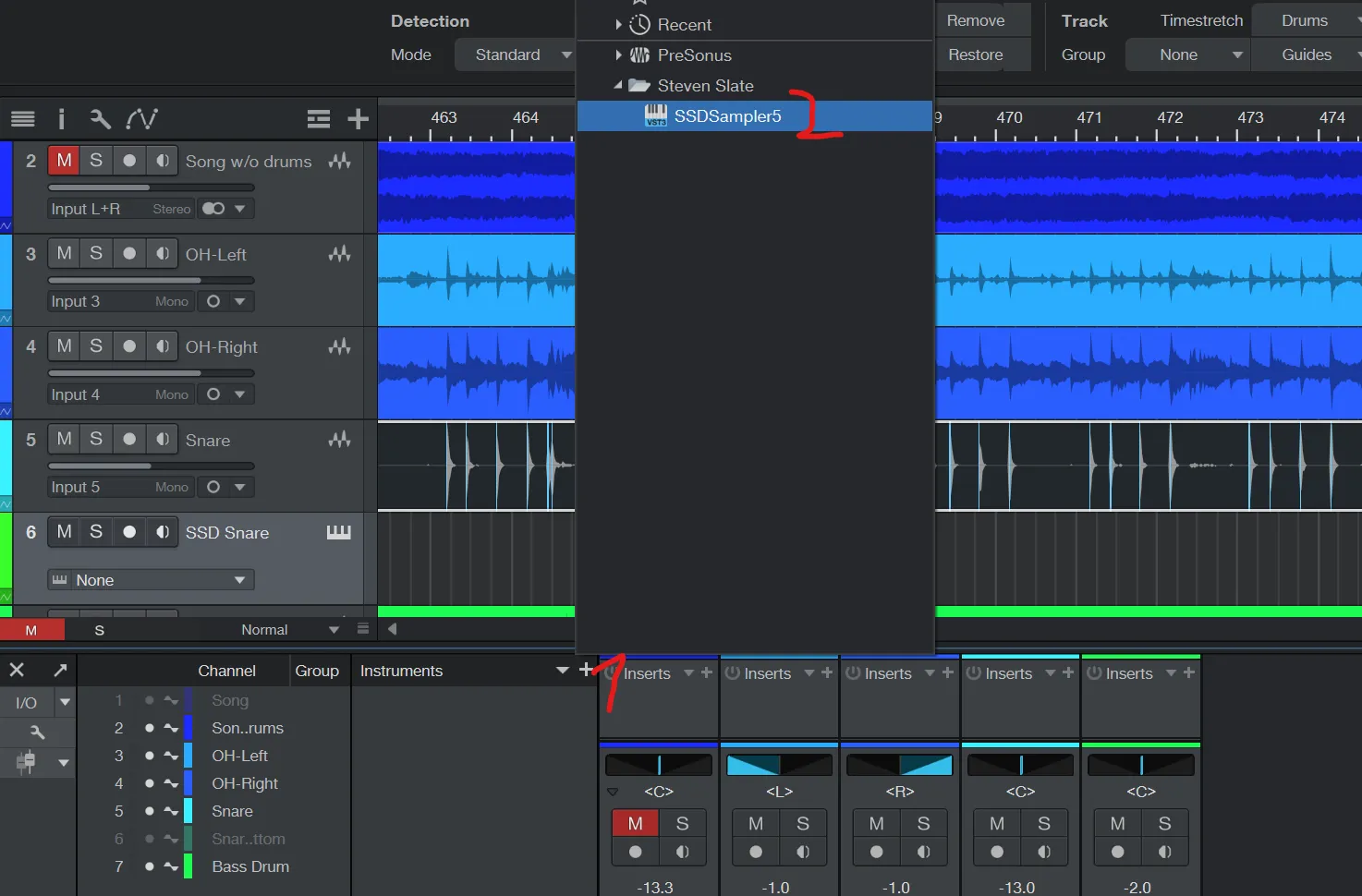This screenshot has width=1362, height=896.
Task: Open the track info 'i' icon
Action: 61,118
